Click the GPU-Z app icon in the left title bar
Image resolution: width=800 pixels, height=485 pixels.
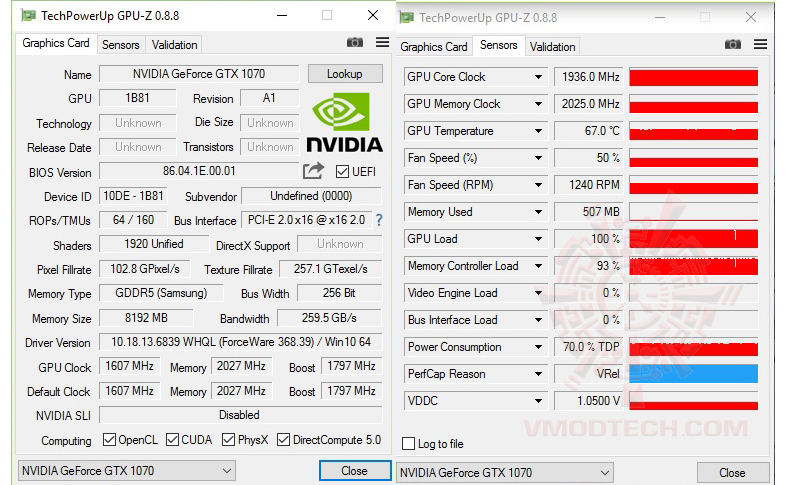pyautogui.click(x=28, y=16)
